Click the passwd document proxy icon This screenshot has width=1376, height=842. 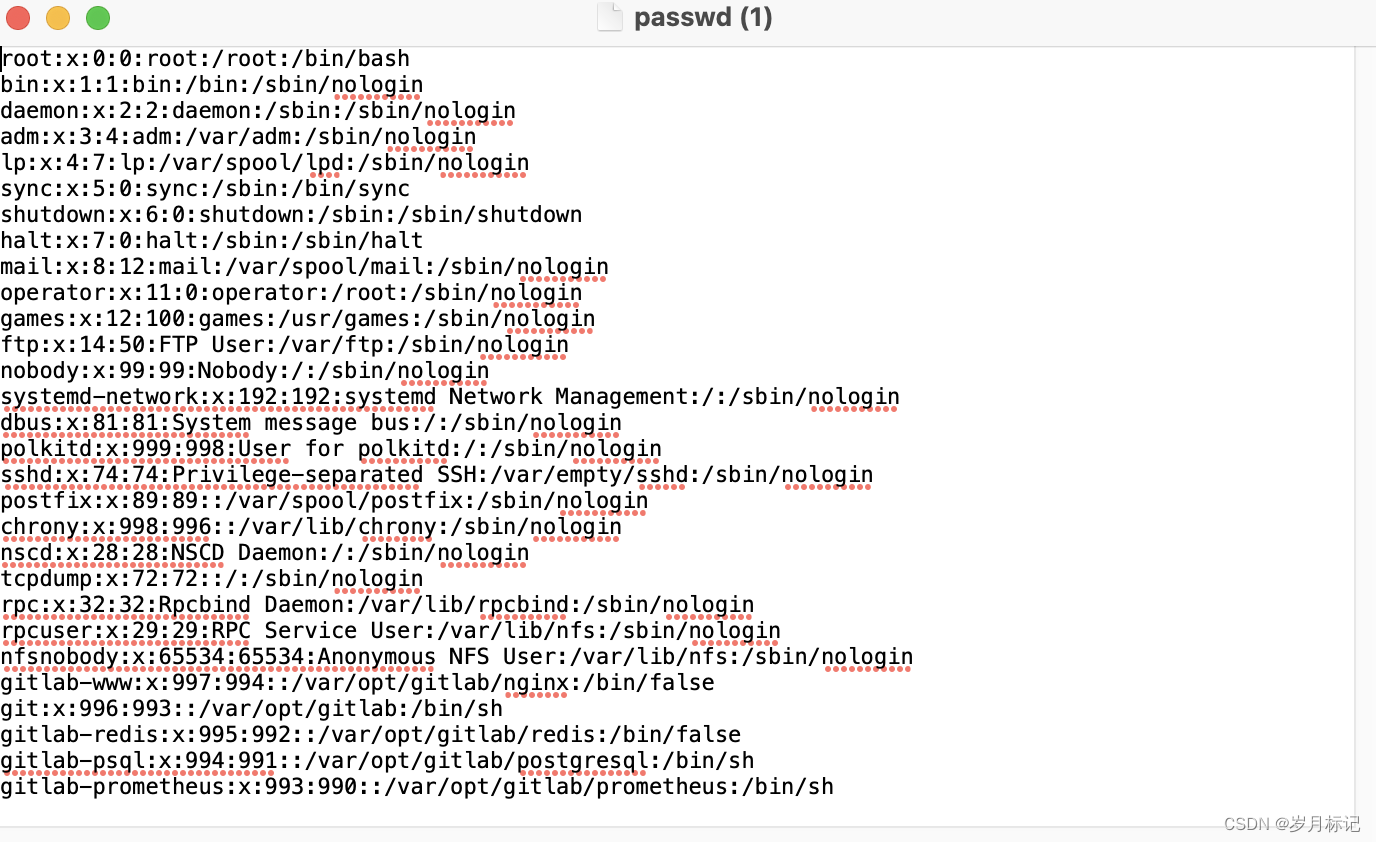point(610,17)
